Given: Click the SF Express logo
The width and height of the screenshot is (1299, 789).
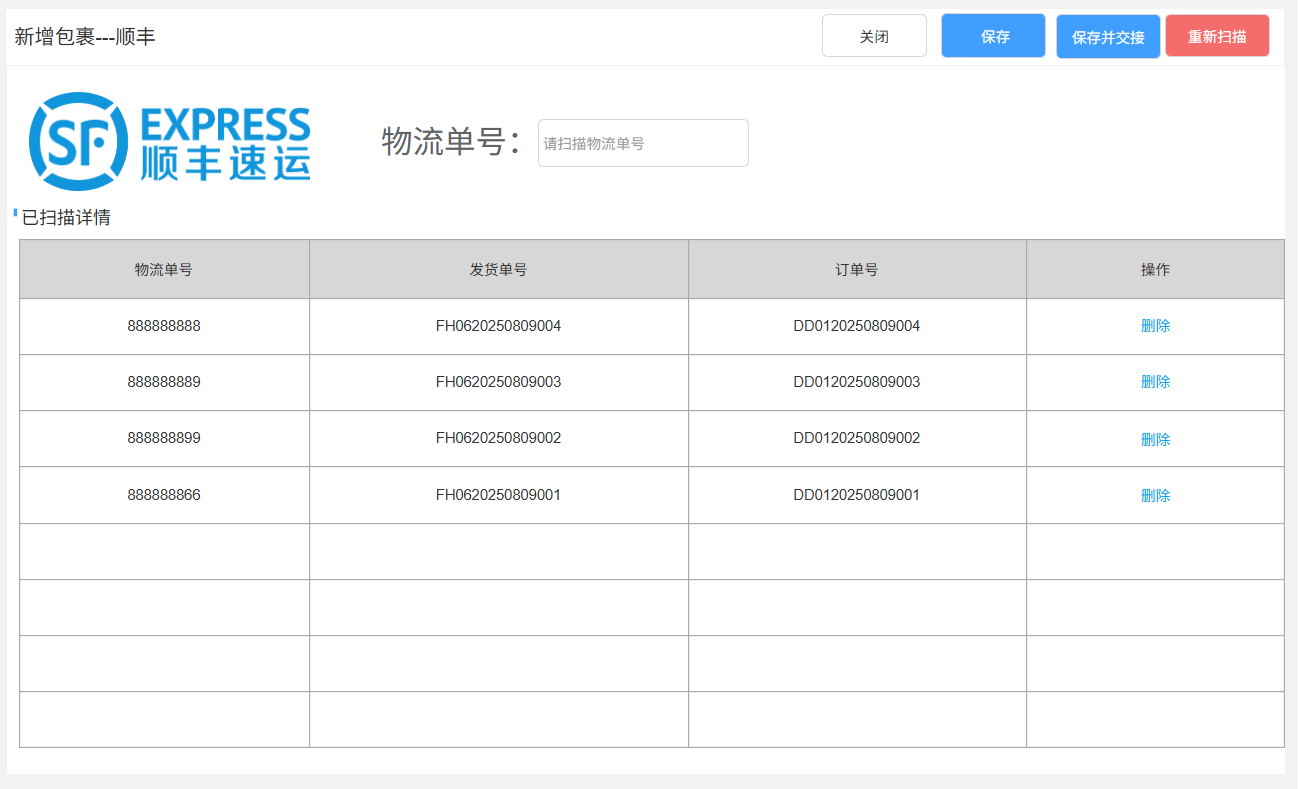Looking at the screenshot, I should pos(170,142).
